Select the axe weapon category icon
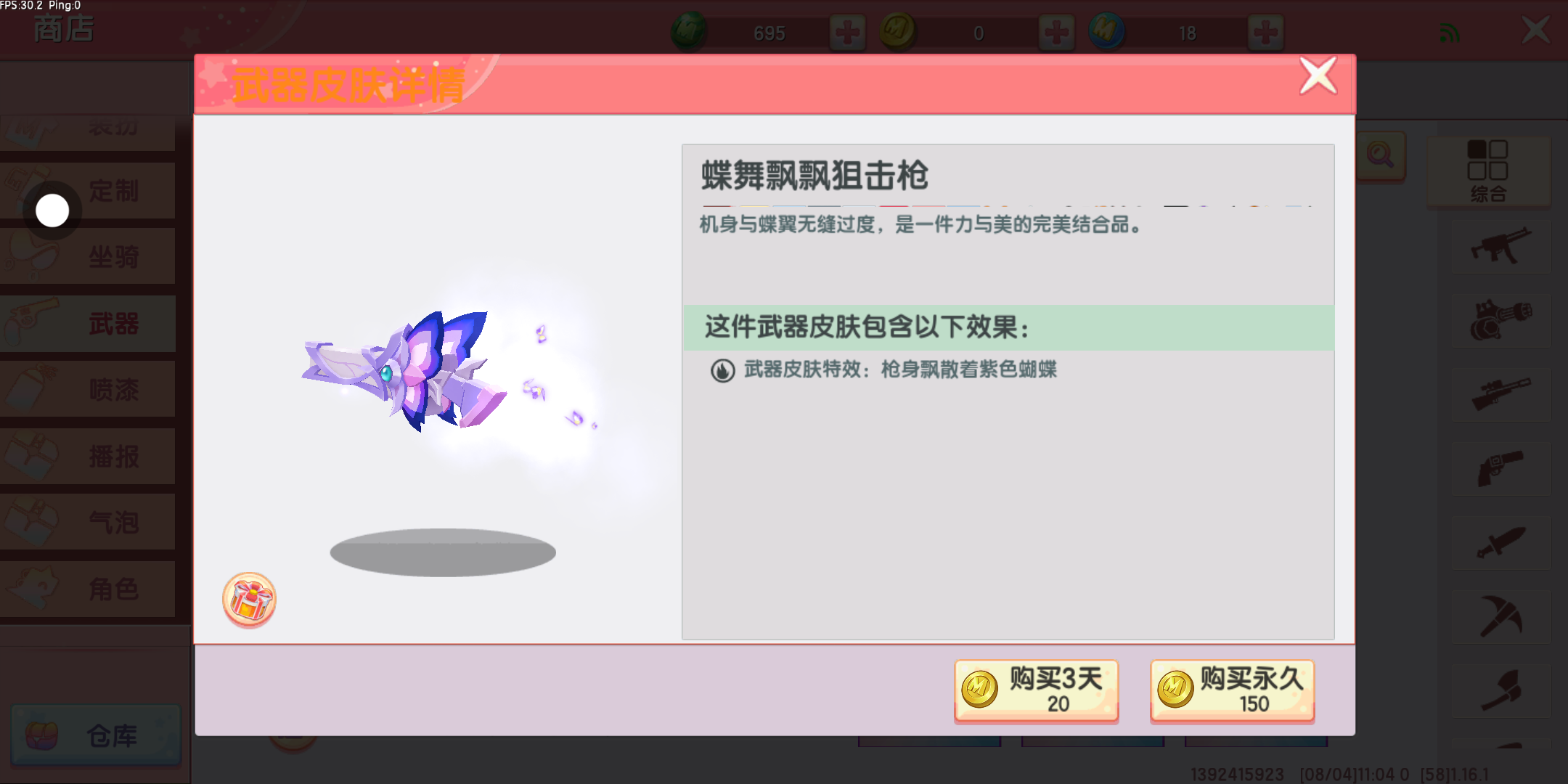The width and height of the screenshot is (1568, 784). [x=1501, y=691]
